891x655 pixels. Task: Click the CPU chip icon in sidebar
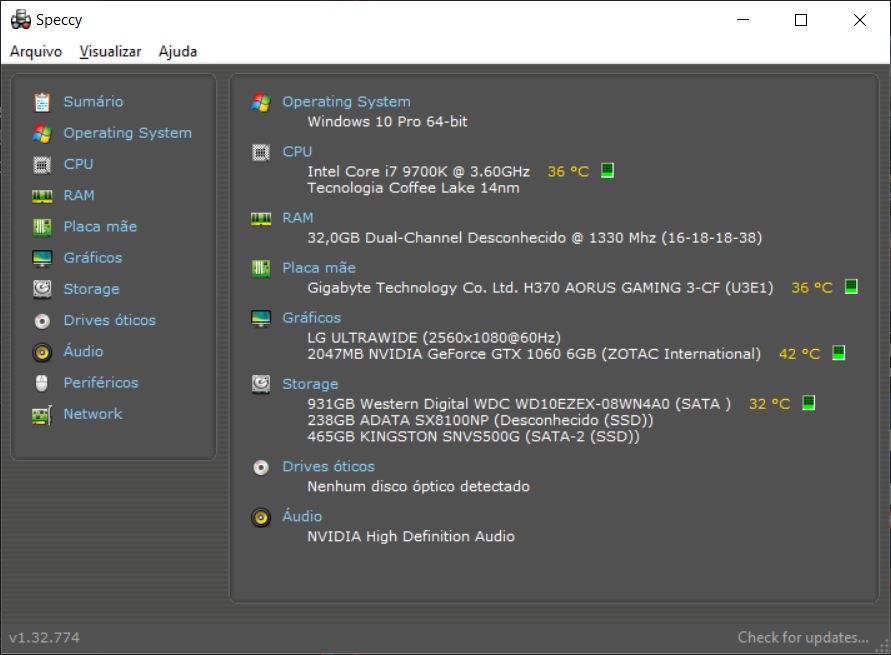(x=42, y=165)
